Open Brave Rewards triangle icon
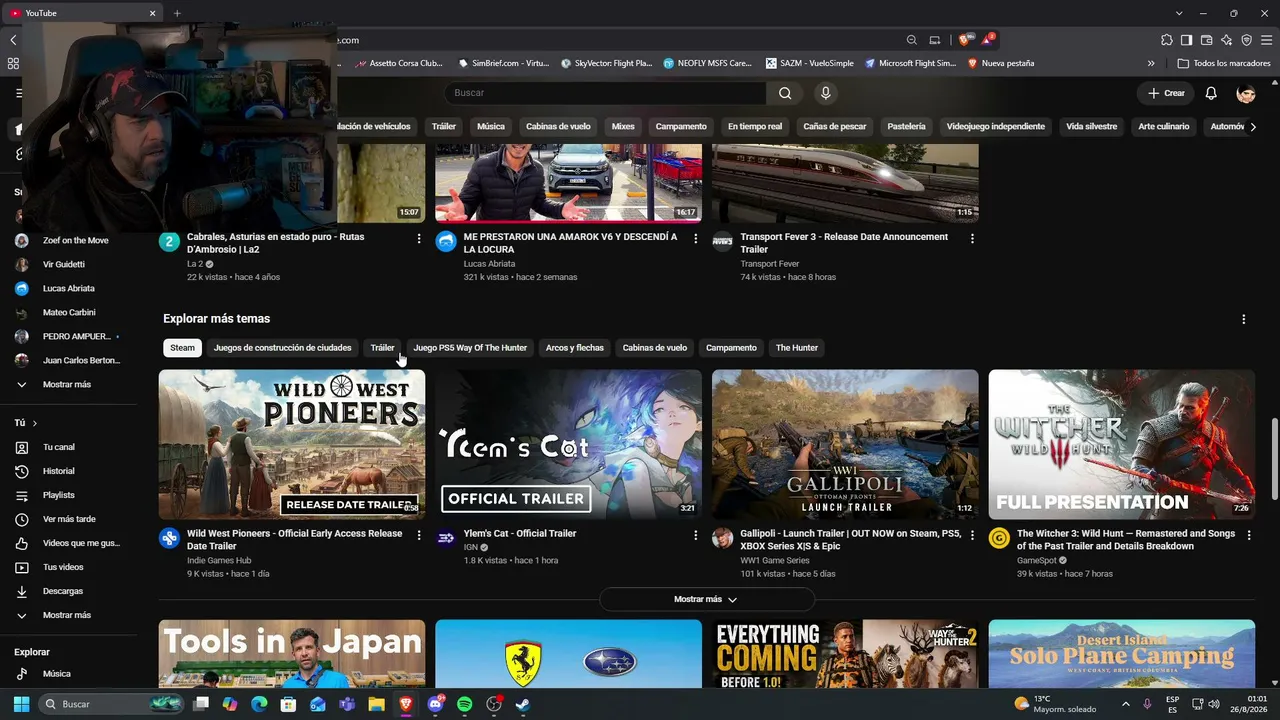Image resolution: width=1280 pixels, height=720 pixels. [x=988, y=40]
